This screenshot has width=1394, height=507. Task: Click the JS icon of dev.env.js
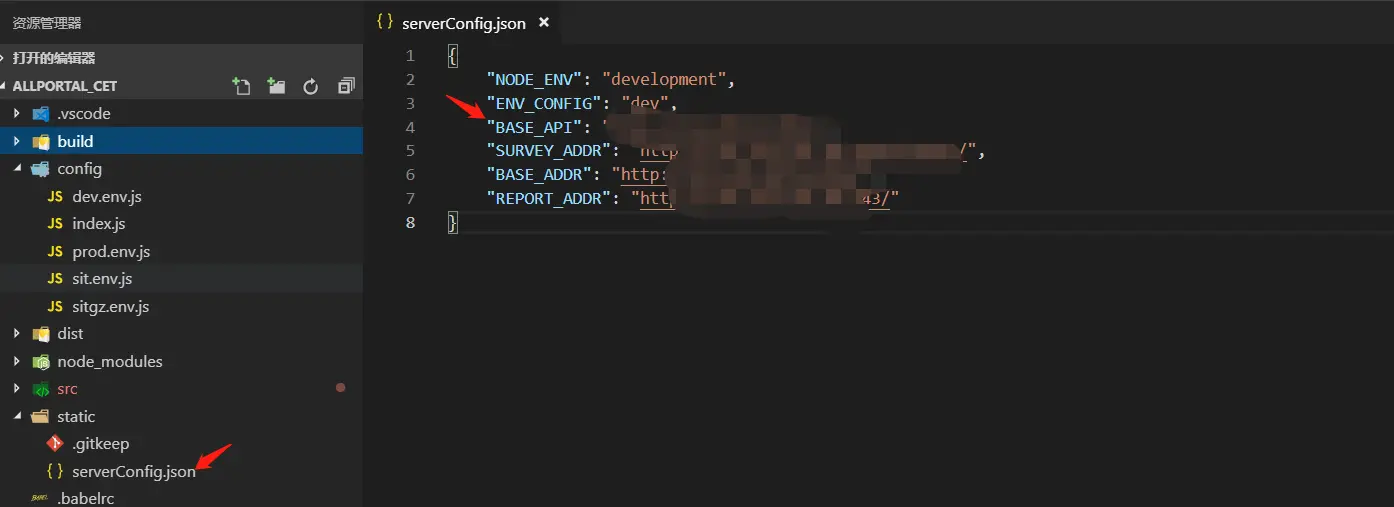pos(55,197)
